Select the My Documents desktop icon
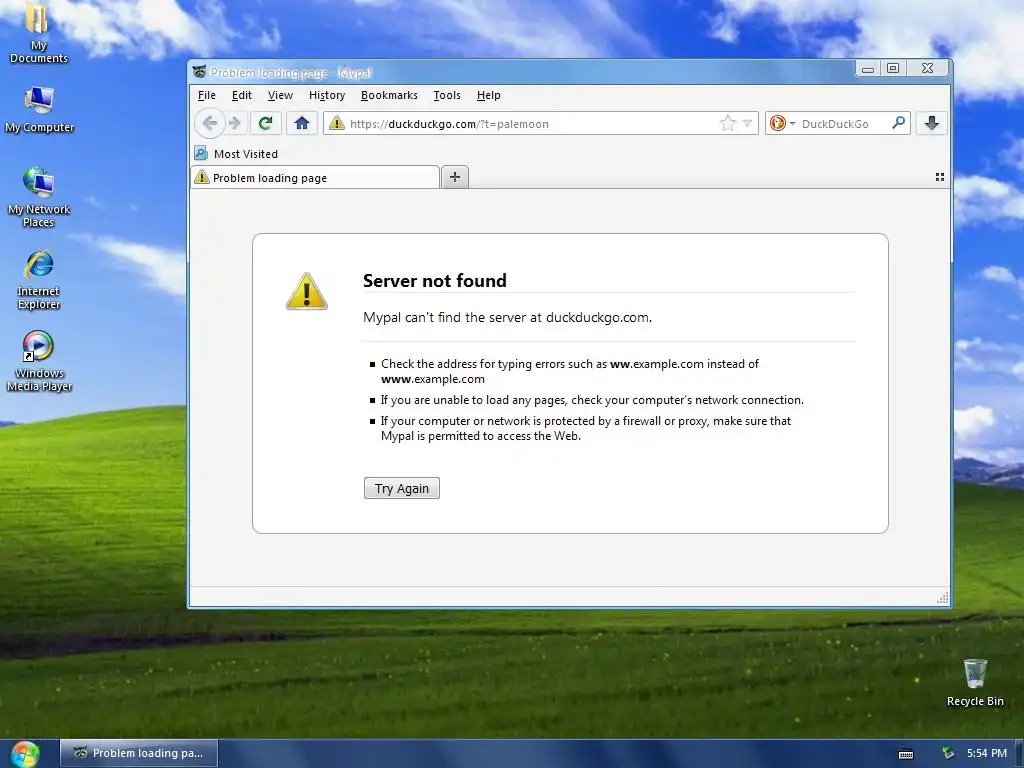 [39, 33]
